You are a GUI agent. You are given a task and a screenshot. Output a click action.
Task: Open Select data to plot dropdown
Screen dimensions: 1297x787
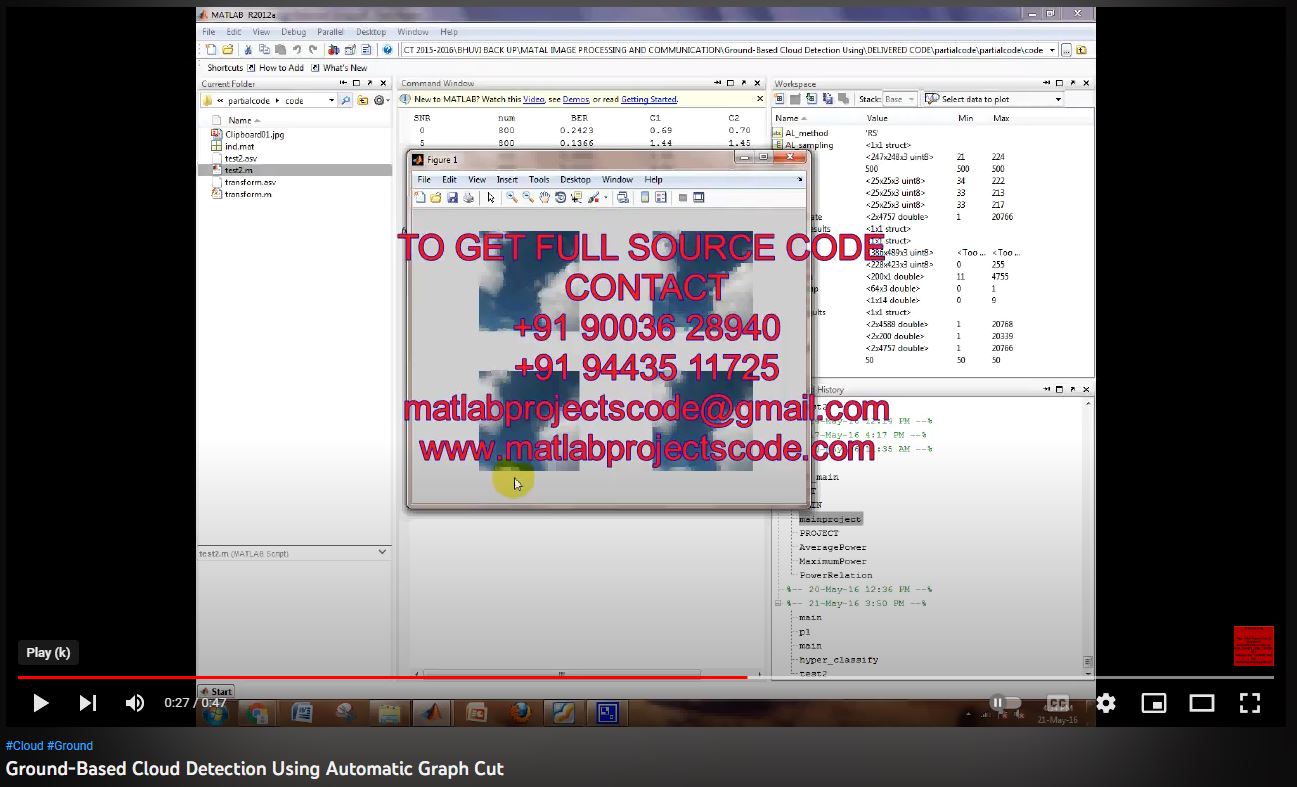993,99
